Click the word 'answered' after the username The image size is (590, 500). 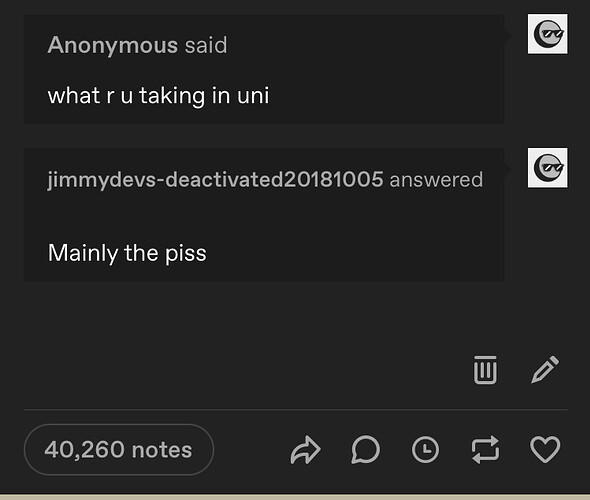[436, 179]
